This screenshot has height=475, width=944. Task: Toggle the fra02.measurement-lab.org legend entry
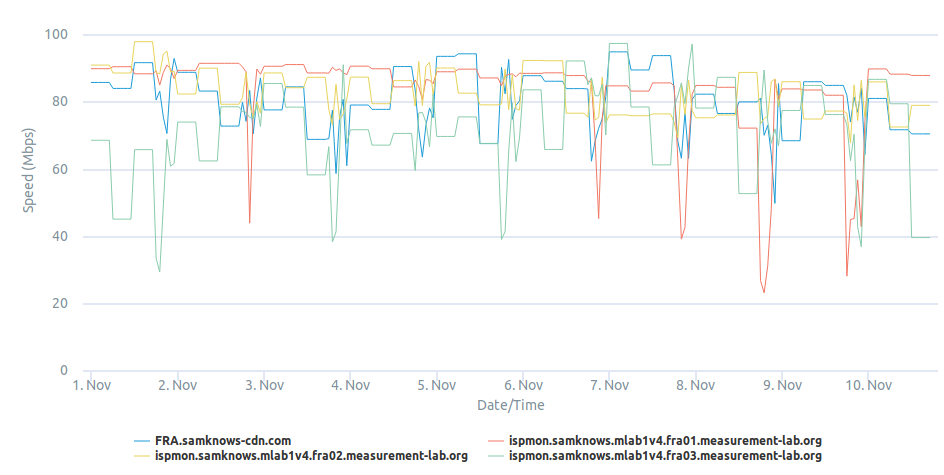(x=311, y=456)
